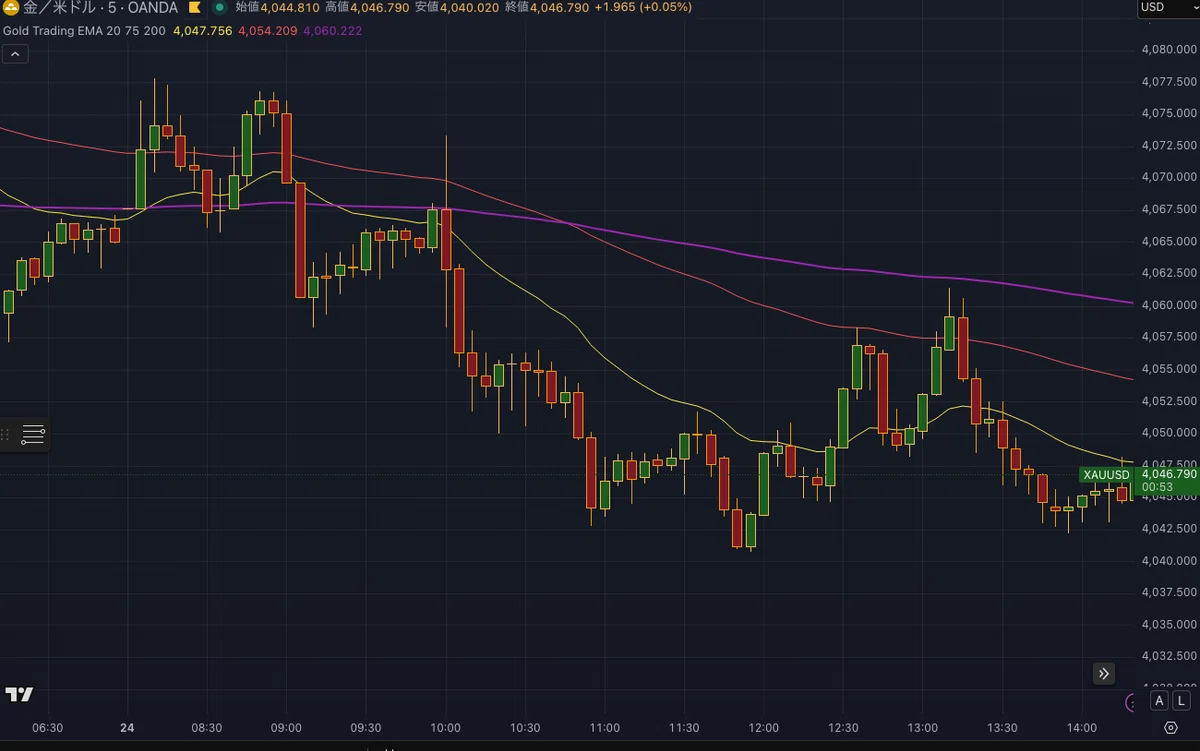Click the 00:53 countdown timer label
Image resolution: width=1200 pixels, height=751 pixels.
click(x=1157, y=488)
